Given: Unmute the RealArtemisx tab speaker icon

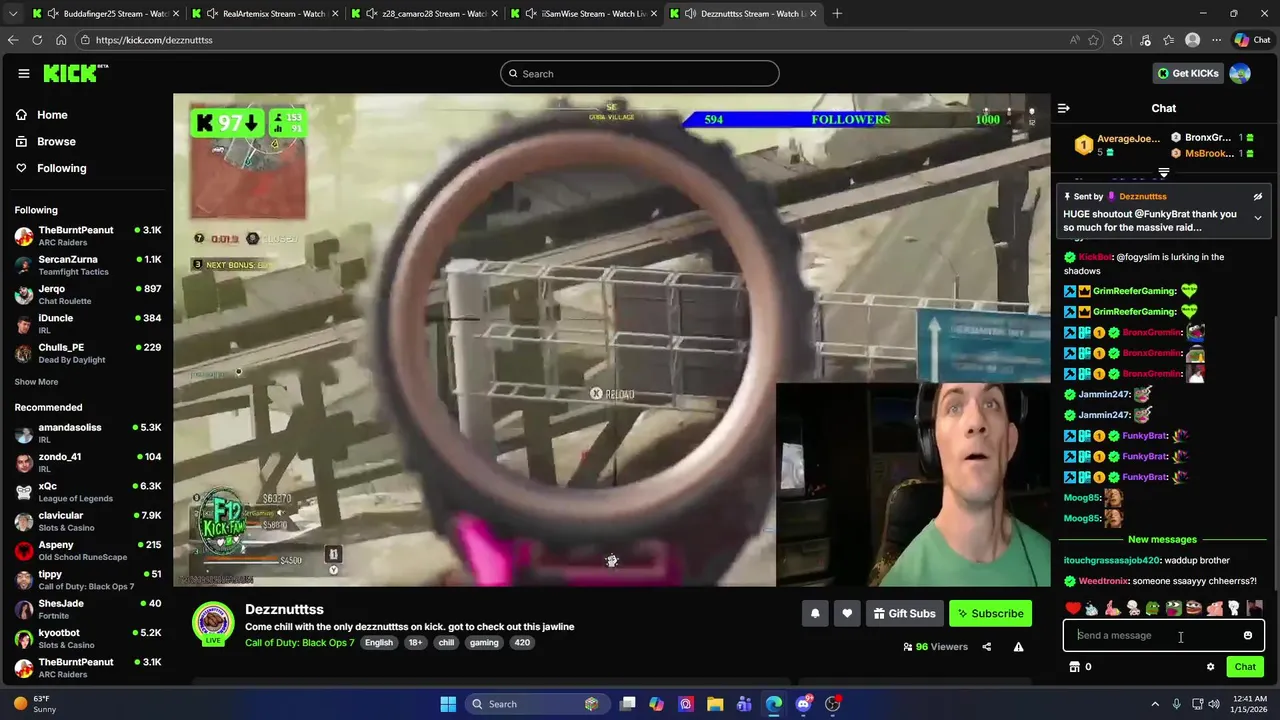Looking at the screenshot, I should coord(212,14).
